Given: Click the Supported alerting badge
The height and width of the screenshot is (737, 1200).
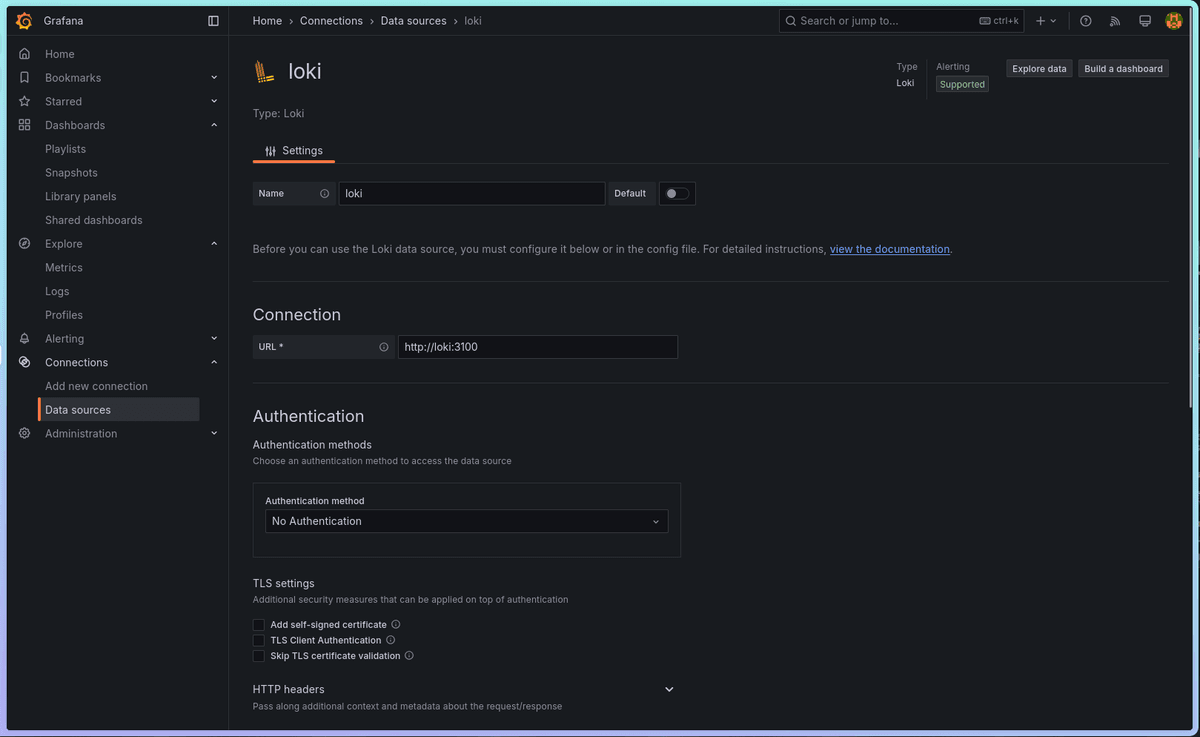Looking at the screenshot, I should pos(962,85).
